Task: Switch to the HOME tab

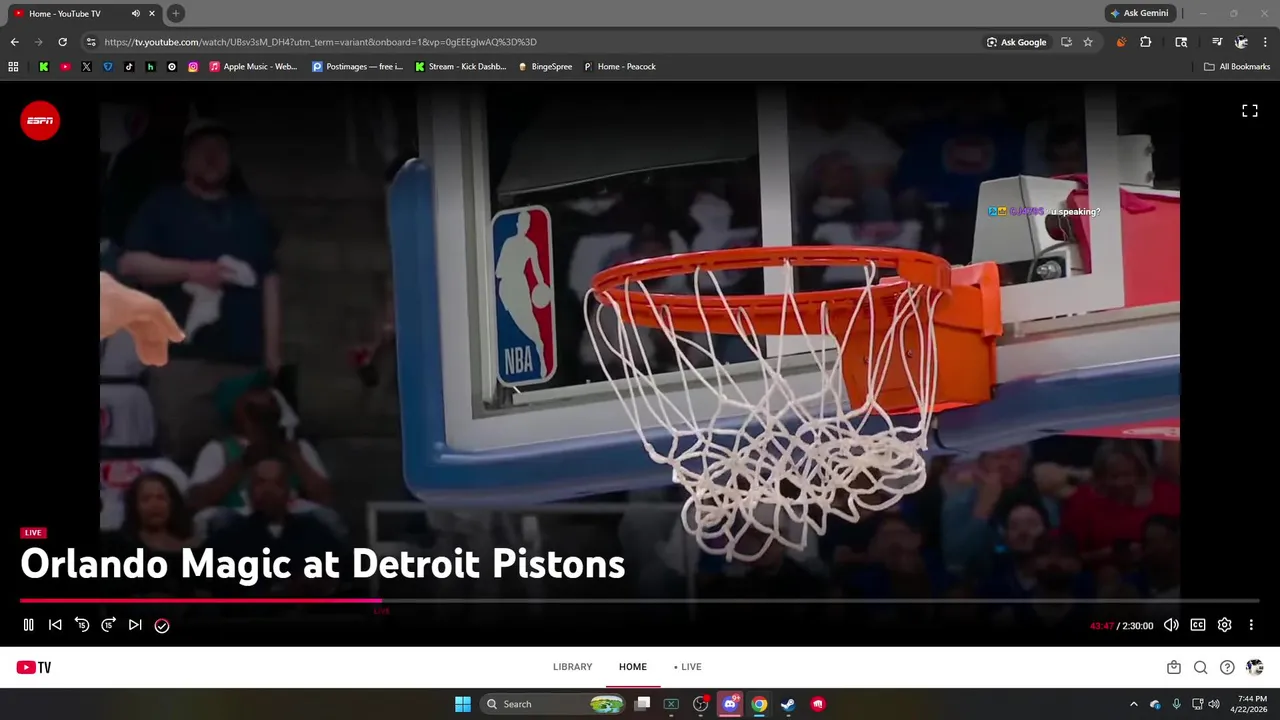Action: 632,667
